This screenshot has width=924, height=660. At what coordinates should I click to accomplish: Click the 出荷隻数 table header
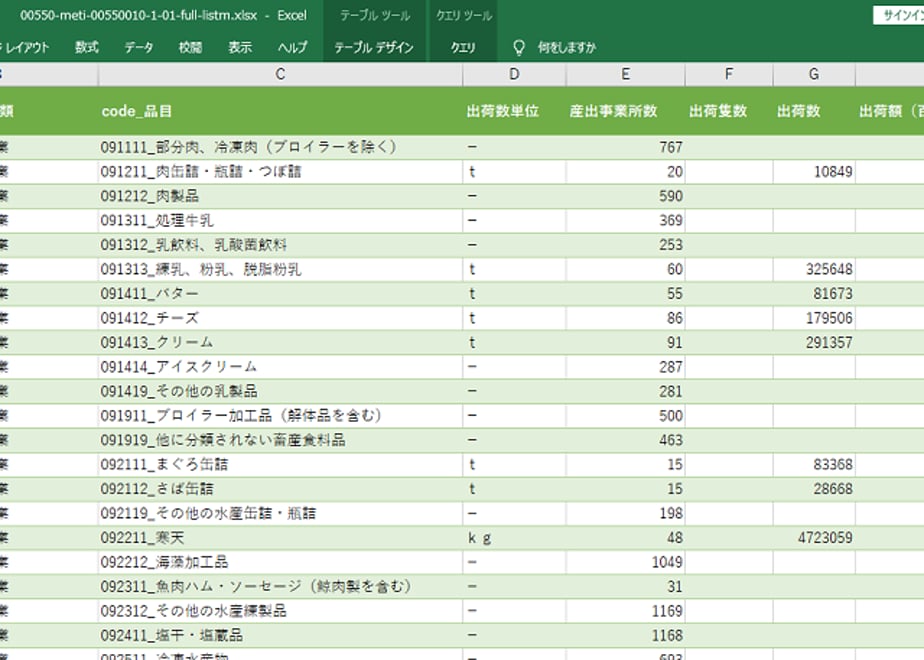tap(729, 111)
